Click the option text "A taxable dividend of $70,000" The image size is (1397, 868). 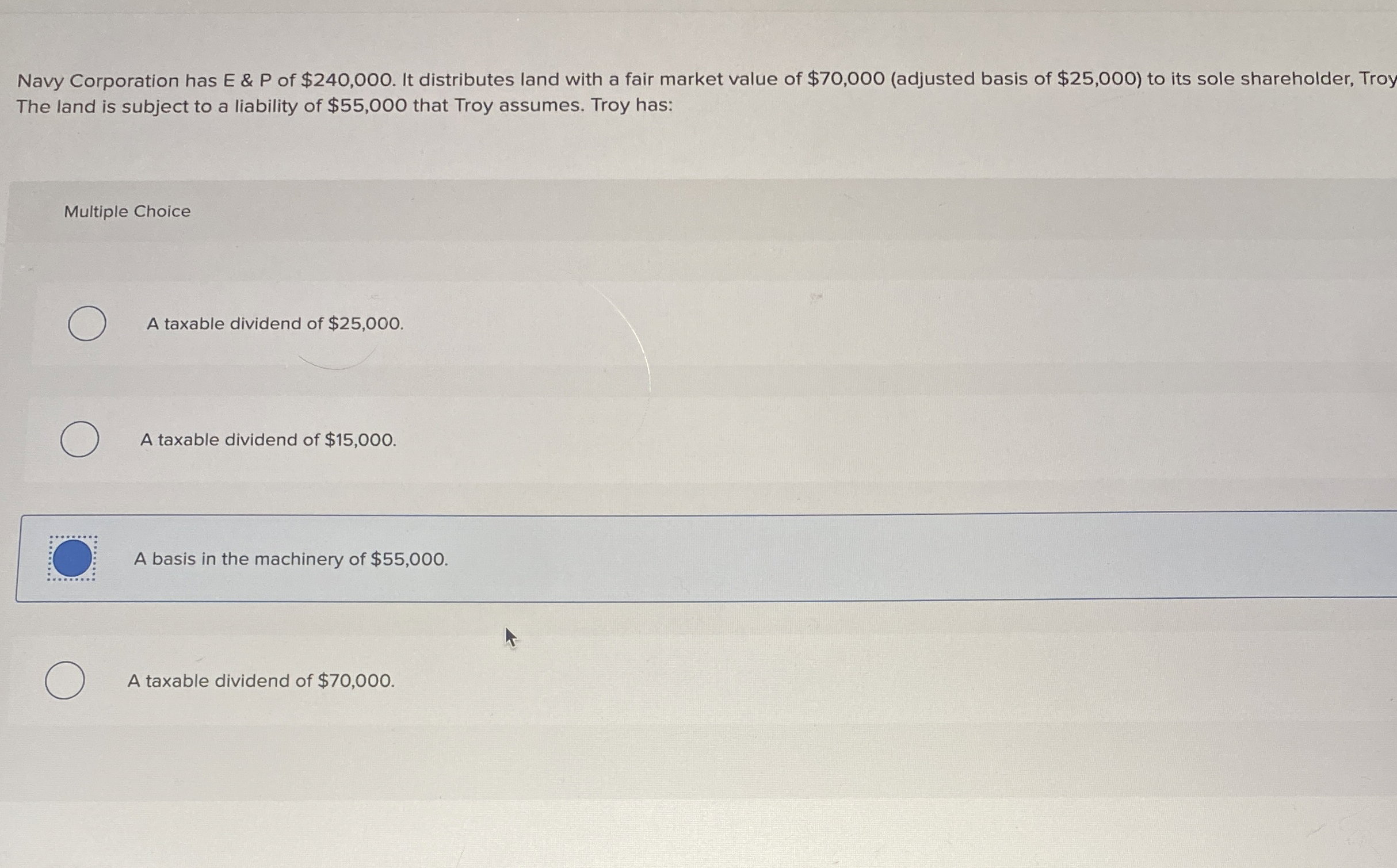(x=261, y=681)
